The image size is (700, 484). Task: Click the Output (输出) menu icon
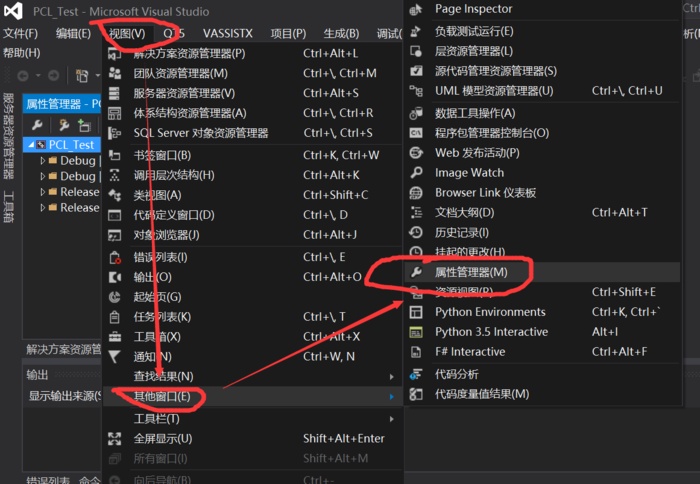tap(115, 277)
